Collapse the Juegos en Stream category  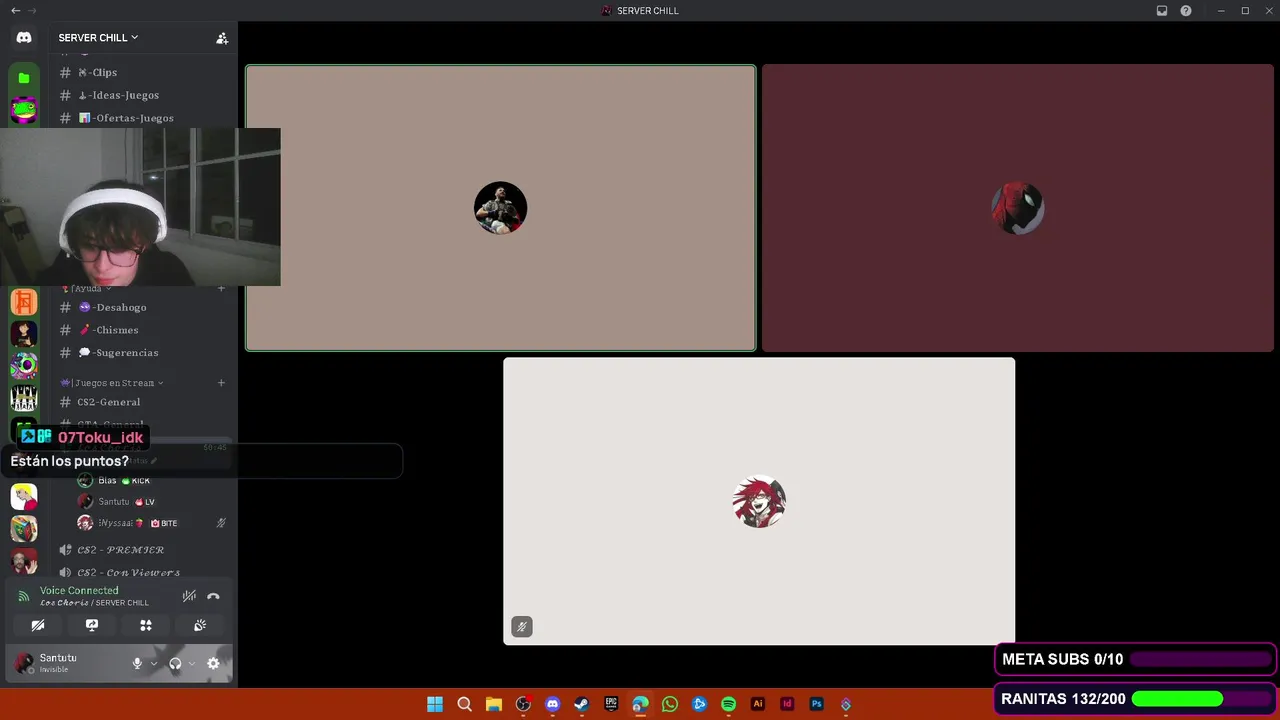[x=112, y=383]
